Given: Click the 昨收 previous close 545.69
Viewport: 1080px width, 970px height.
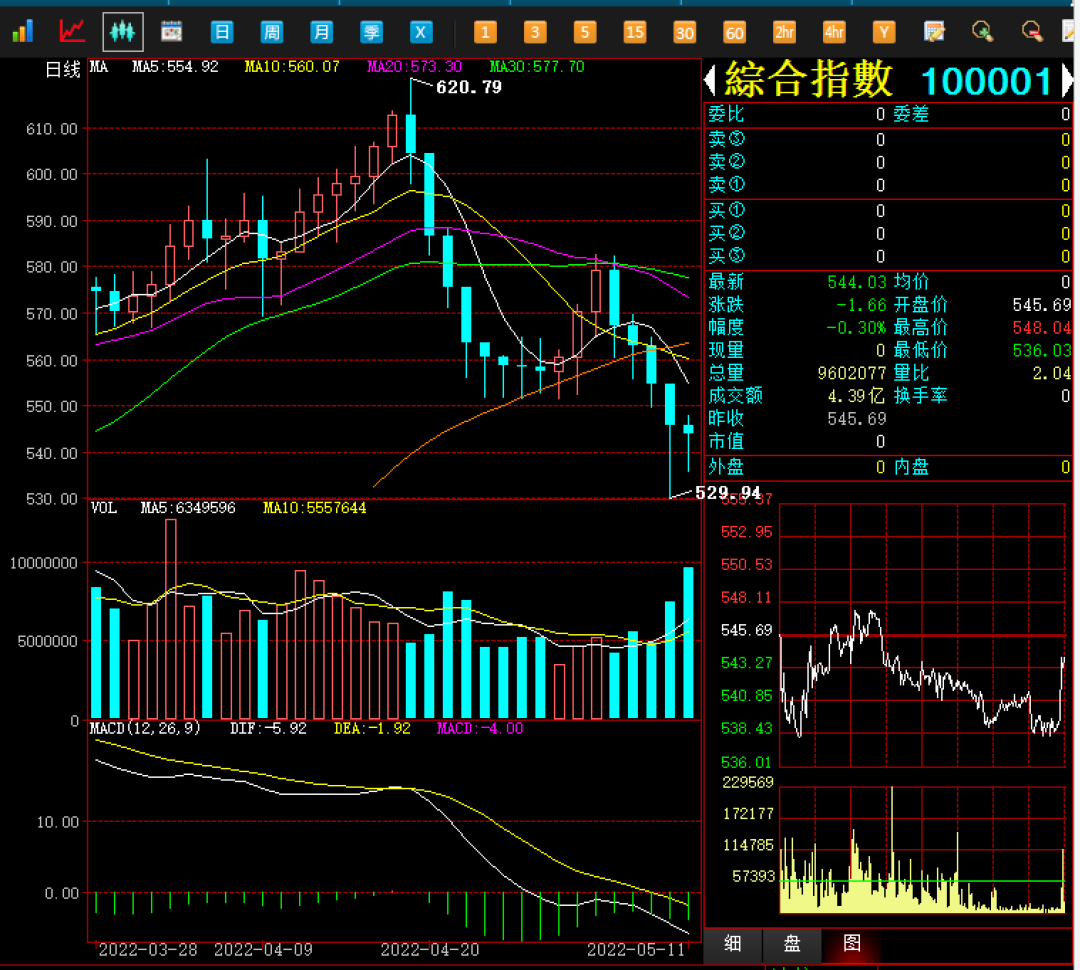Looking at the screenshot, I should pyautogui.click(x=857, y=419).
